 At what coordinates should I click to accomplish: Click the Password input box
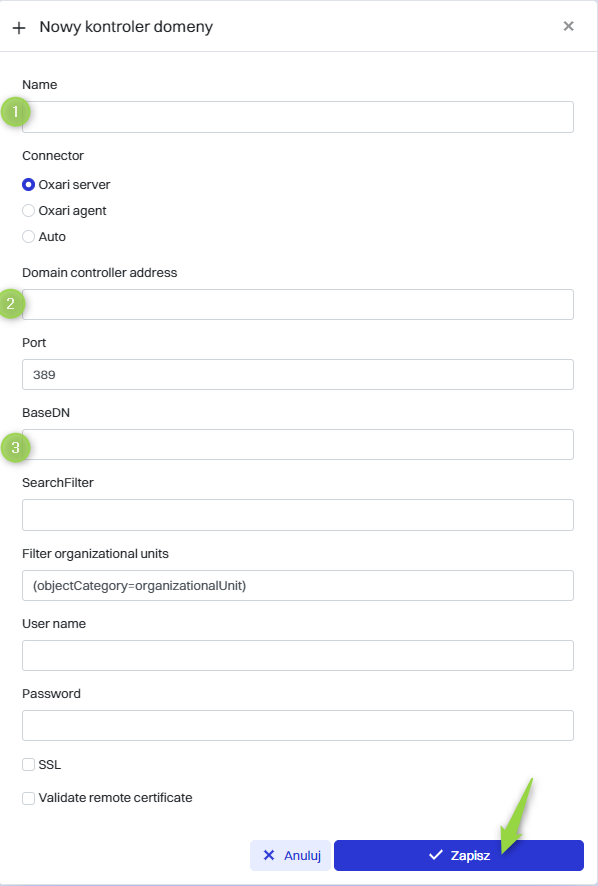coord(298,726)
